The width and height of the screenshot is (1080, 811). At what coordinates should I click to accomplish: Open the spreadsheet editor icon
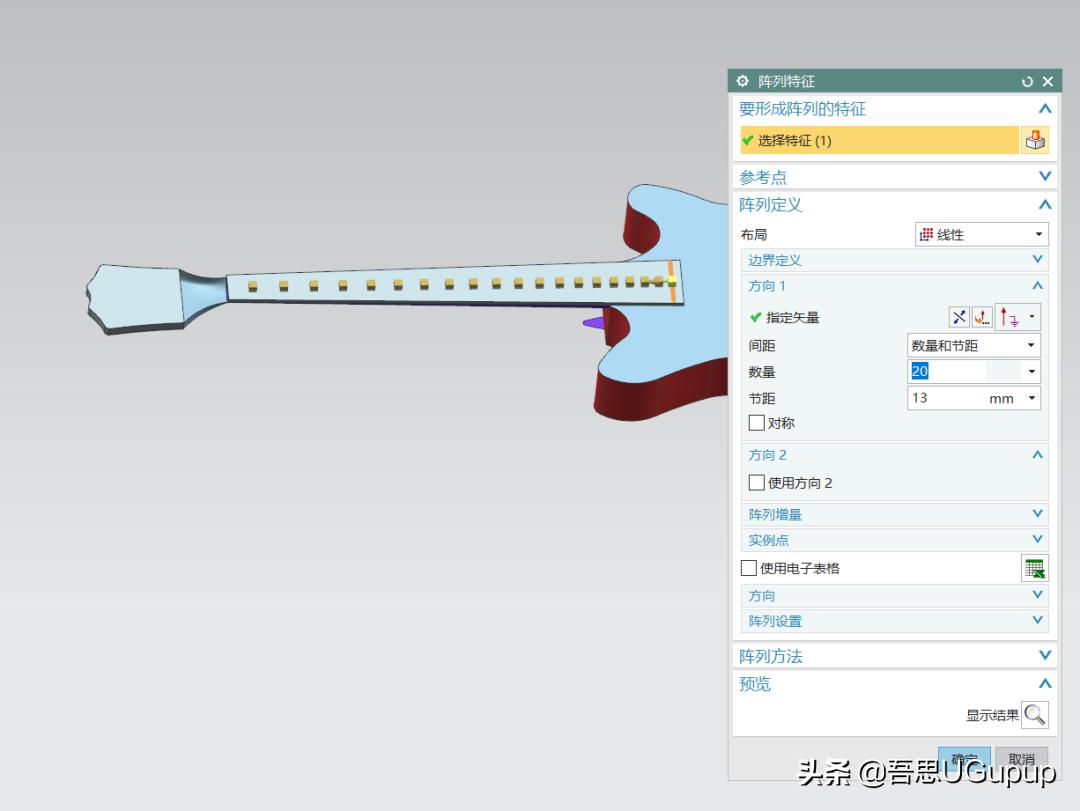pyautogui.click(x=1035, y=567)
